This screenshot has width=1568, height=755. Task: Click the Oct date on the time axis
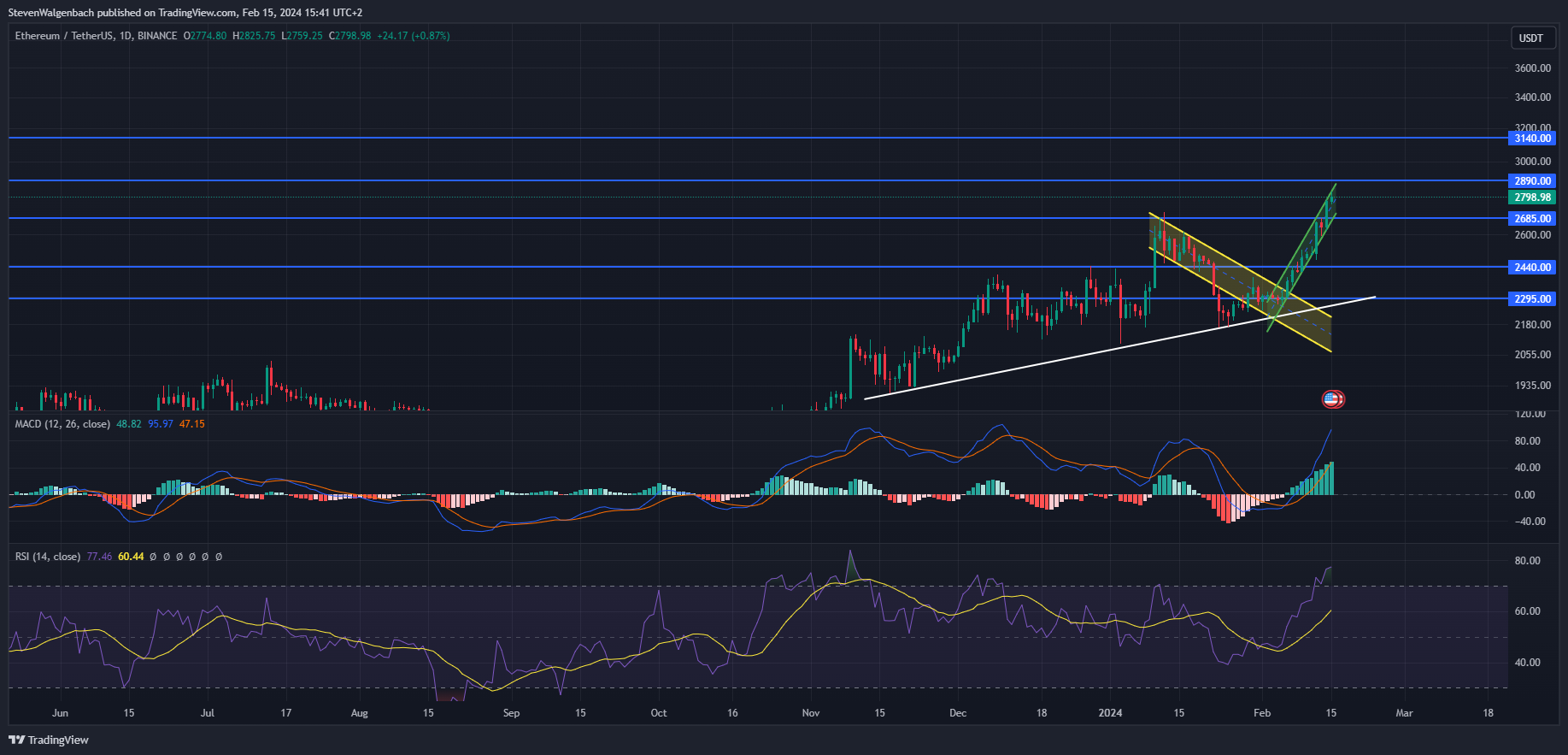coord(659,713)
